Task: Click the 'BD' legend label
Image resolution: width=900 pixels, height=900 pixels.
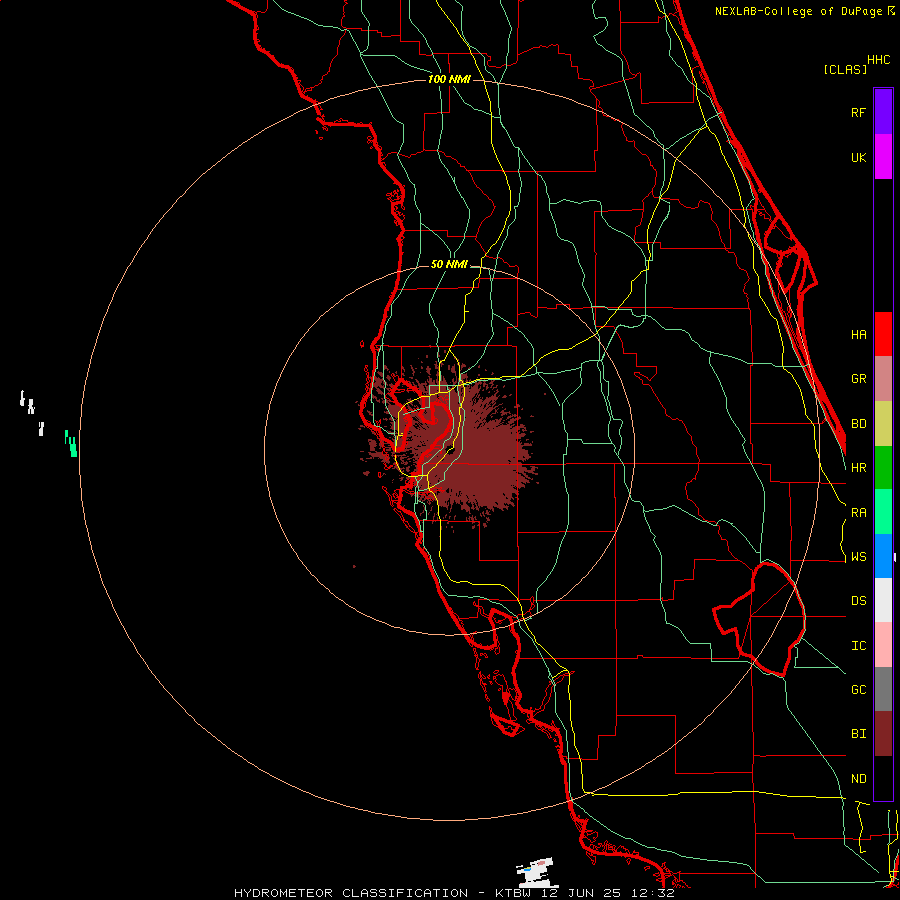Action: coord(858,424)
